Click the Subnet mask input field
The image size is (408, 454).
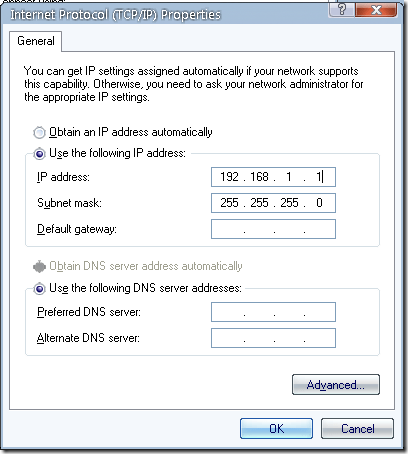click(273, 203)
